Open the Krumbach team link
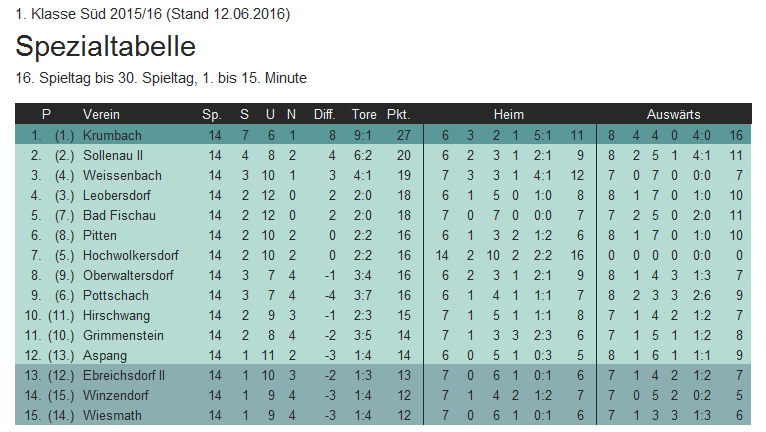The height and width of the screenshot is (432, 766). pos(112,135)
